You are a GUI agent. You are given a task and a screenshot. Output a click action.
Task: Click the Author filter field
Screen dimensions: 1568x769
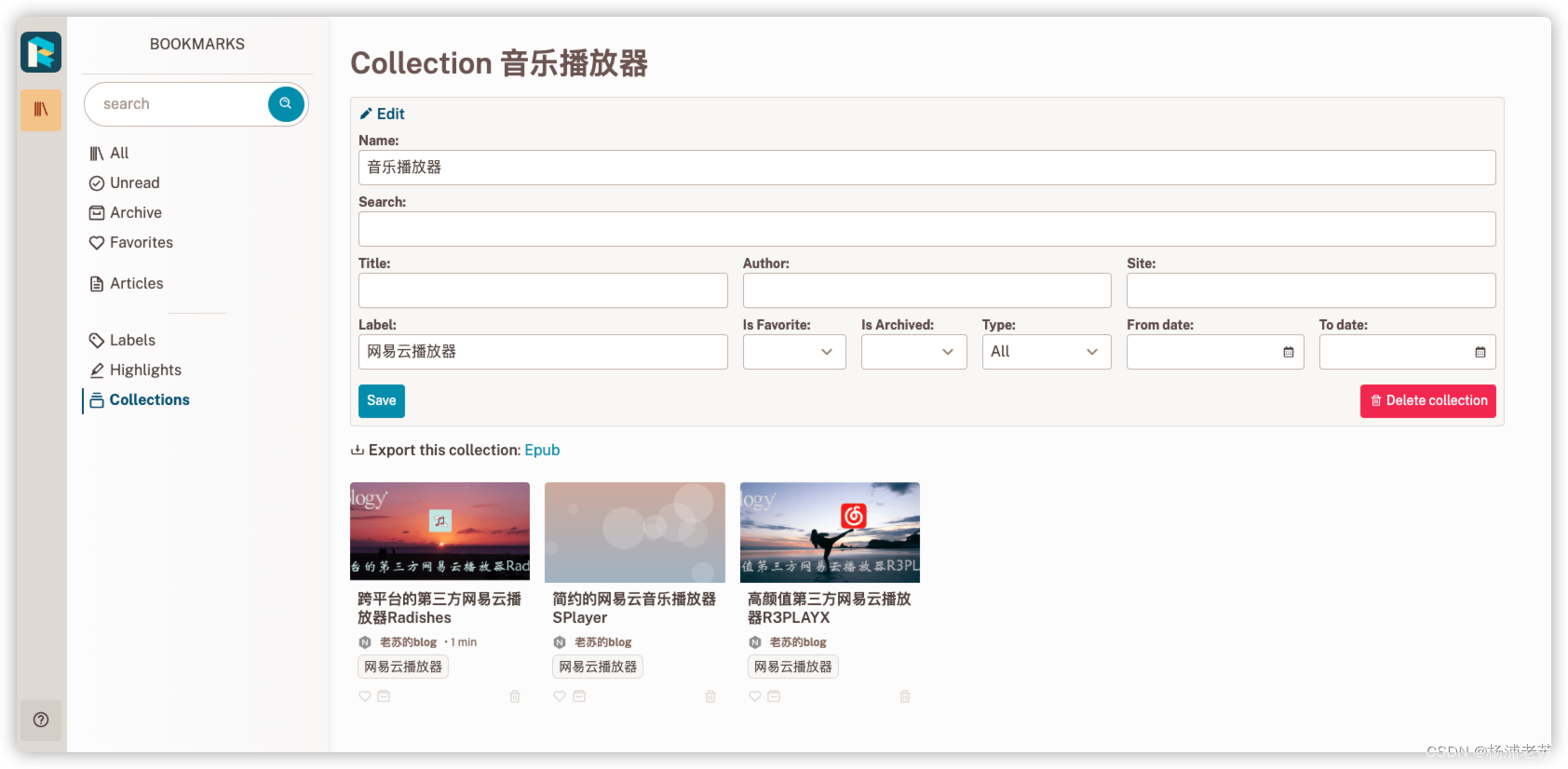[927, 290]
